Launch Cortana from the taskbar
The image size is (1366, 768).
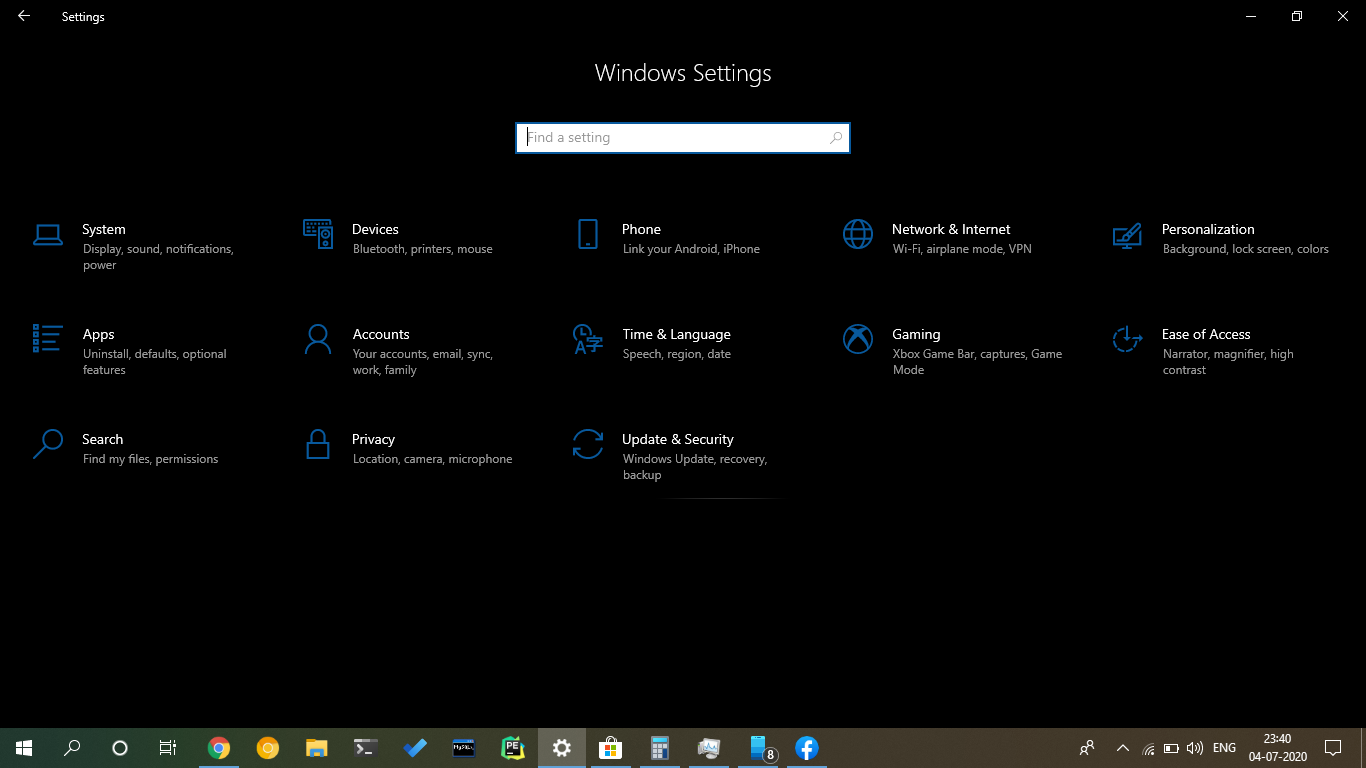120,748
